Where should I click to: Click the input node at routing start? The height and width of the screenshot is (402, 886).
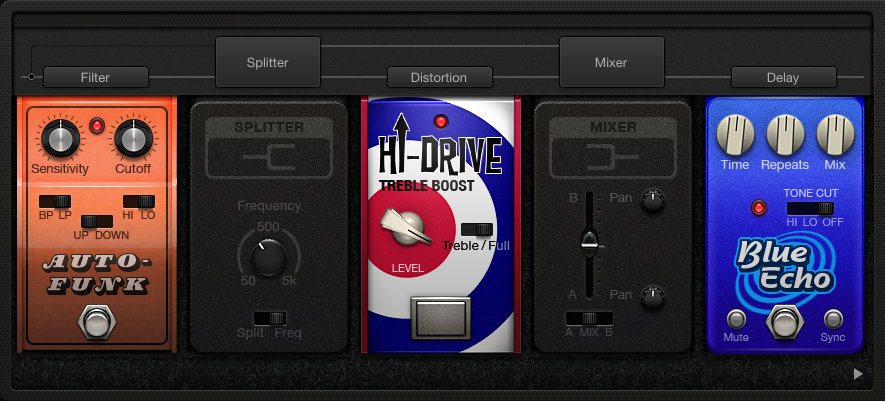[x=31, y=76]
